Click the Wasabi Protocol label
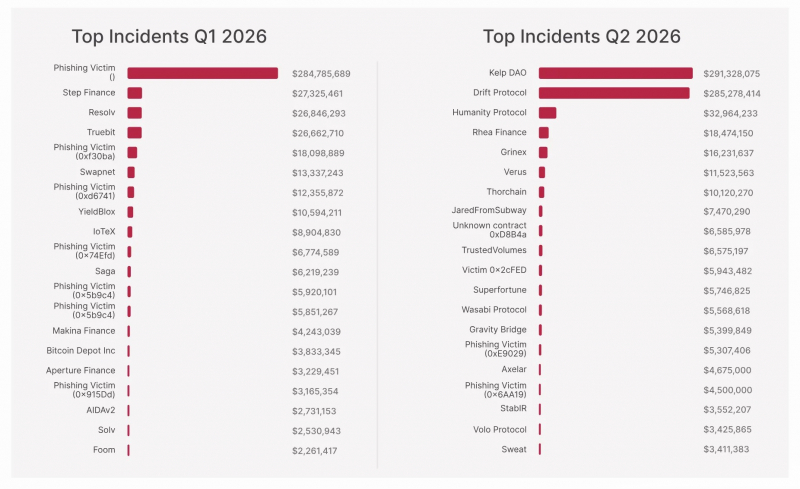 click(x=494, y=310)
